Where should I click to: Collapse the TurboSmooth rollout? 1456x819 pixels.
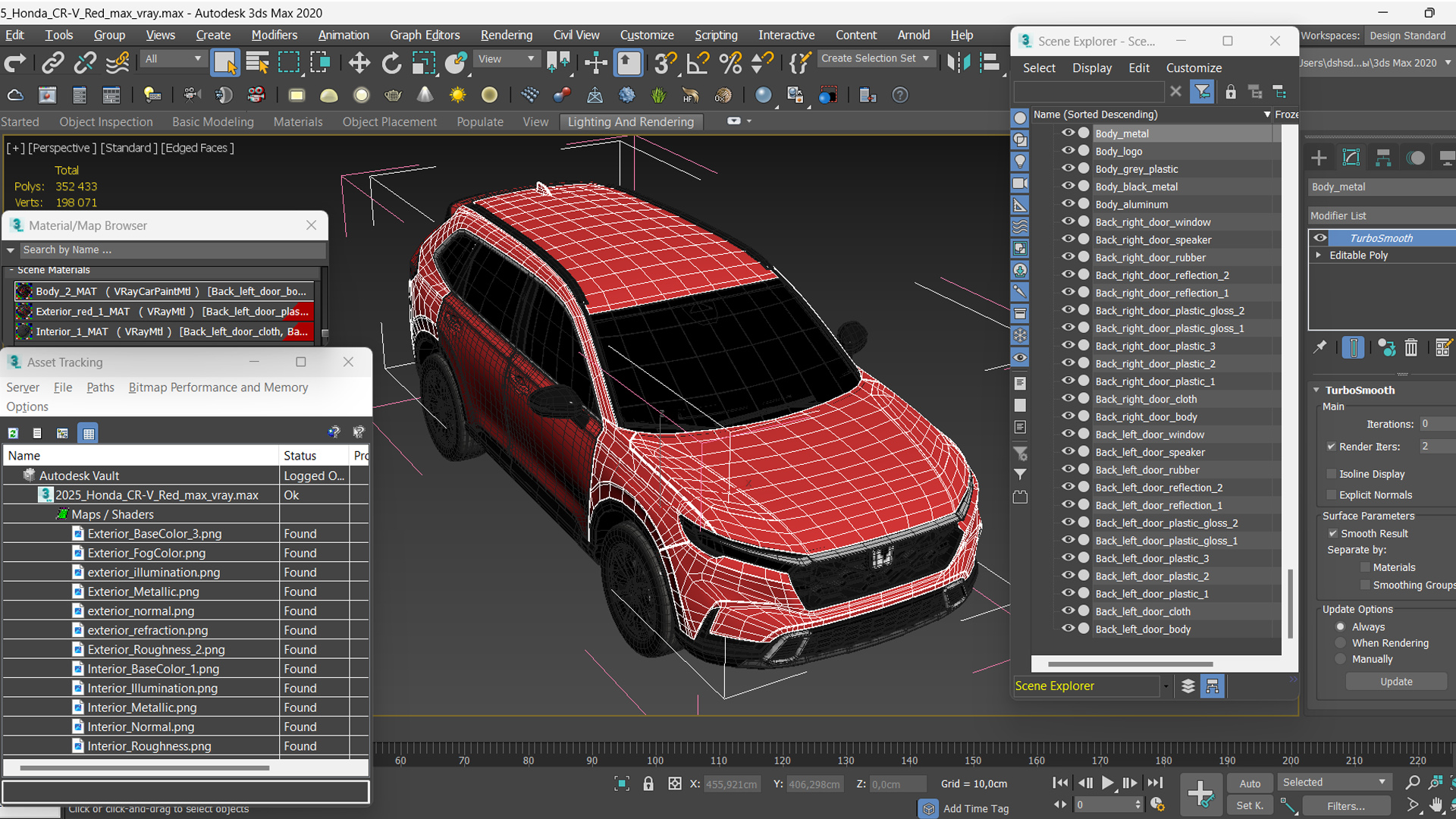(1317, 390)
